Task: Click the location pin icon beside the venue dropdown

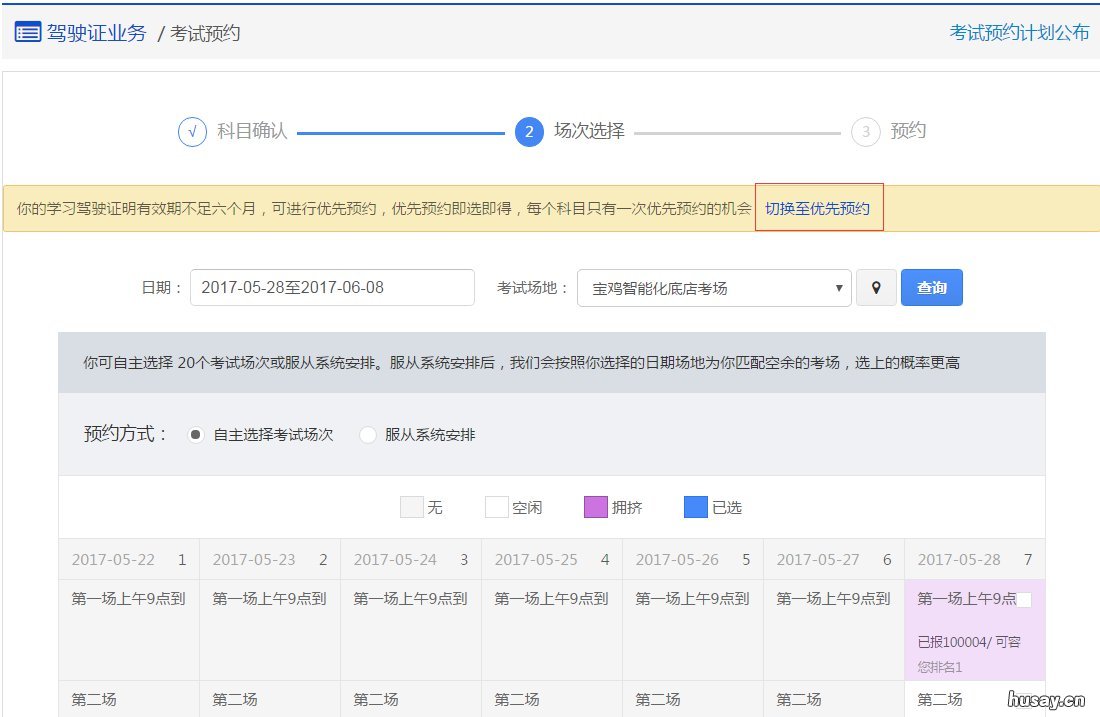Action: tap(876, 287)
